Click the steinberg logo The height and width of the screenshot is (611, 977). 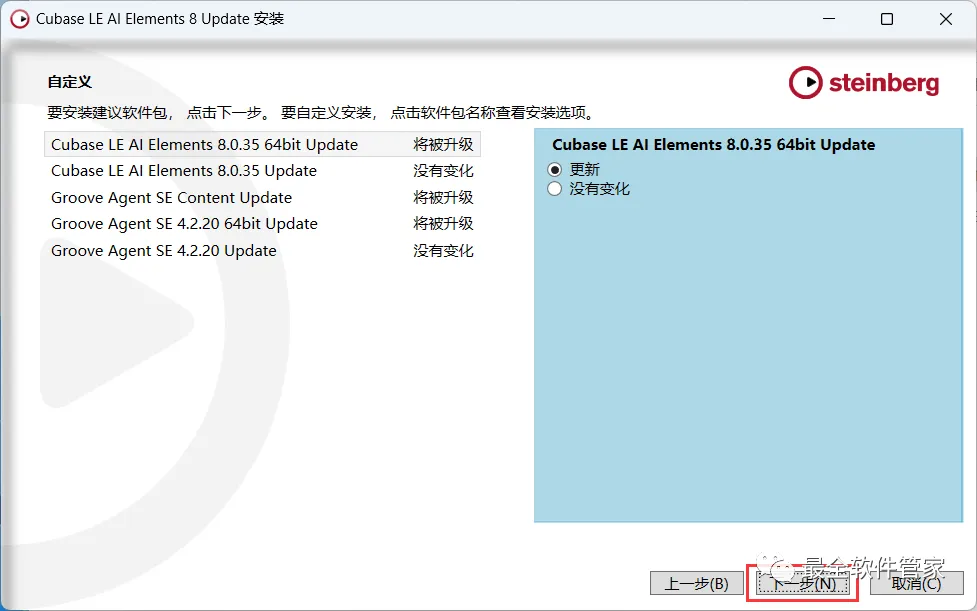(x=864, y=82)
